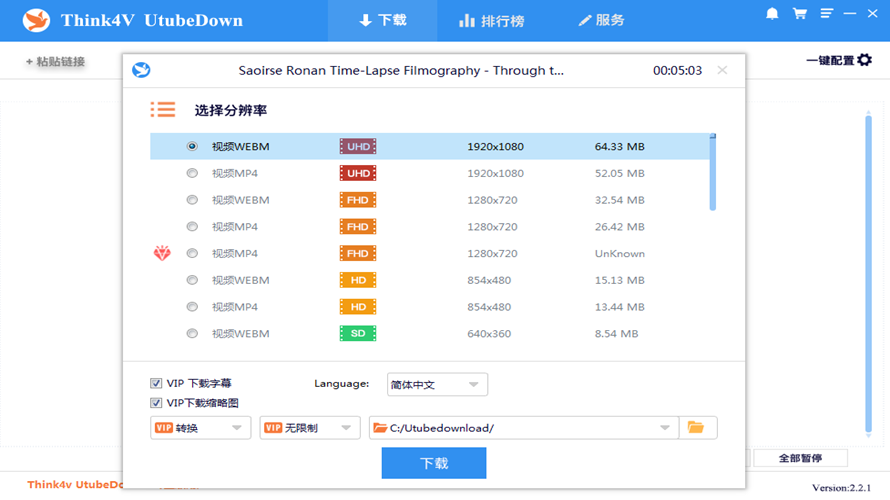Click the UHD badge on the 64.33 MB row

358,146
